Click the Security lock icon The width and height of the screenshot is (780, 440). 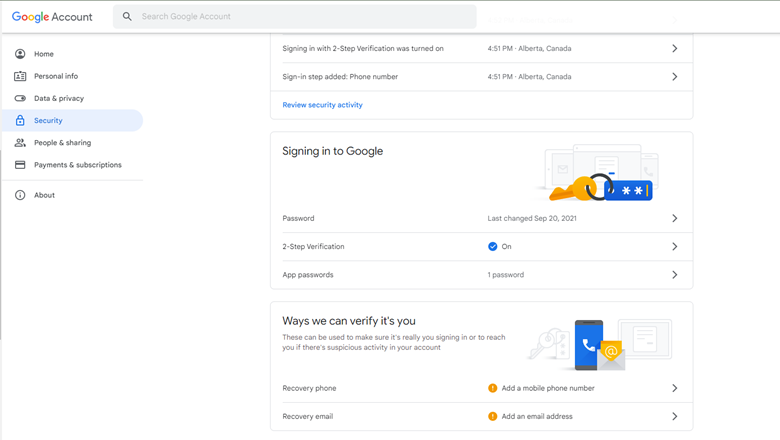[20, 120]
